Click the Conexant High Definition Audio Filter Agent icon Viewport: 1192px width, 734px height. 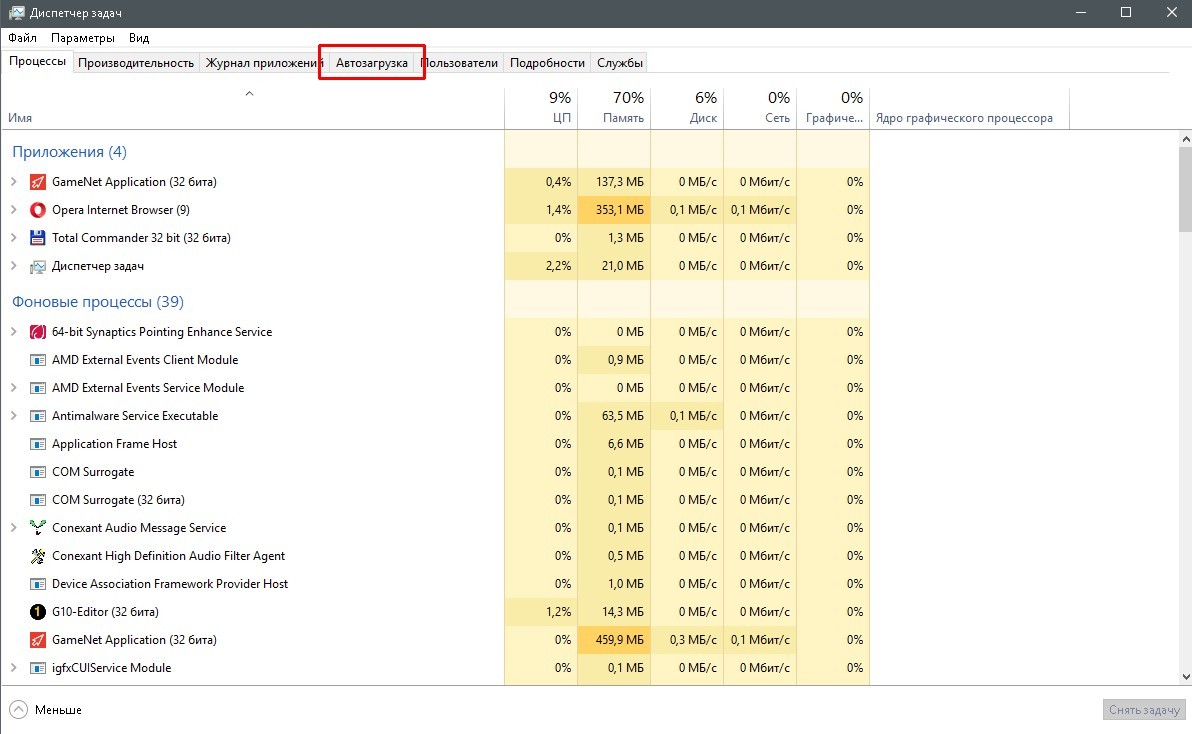pyautogui.click(x=37, y=556)
